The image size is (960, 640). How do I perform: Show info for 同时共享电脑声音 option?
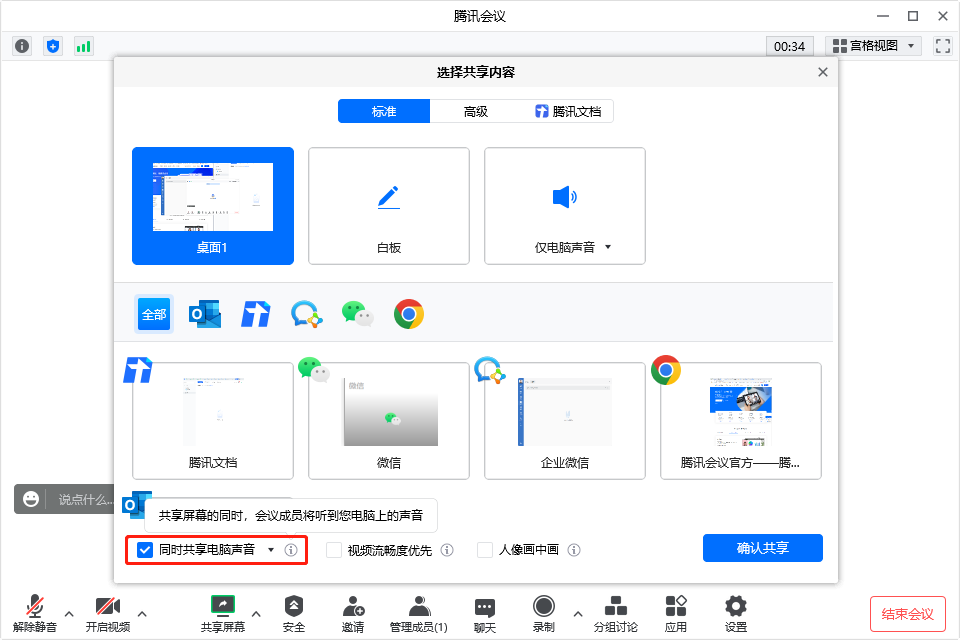tap(291, 550)
